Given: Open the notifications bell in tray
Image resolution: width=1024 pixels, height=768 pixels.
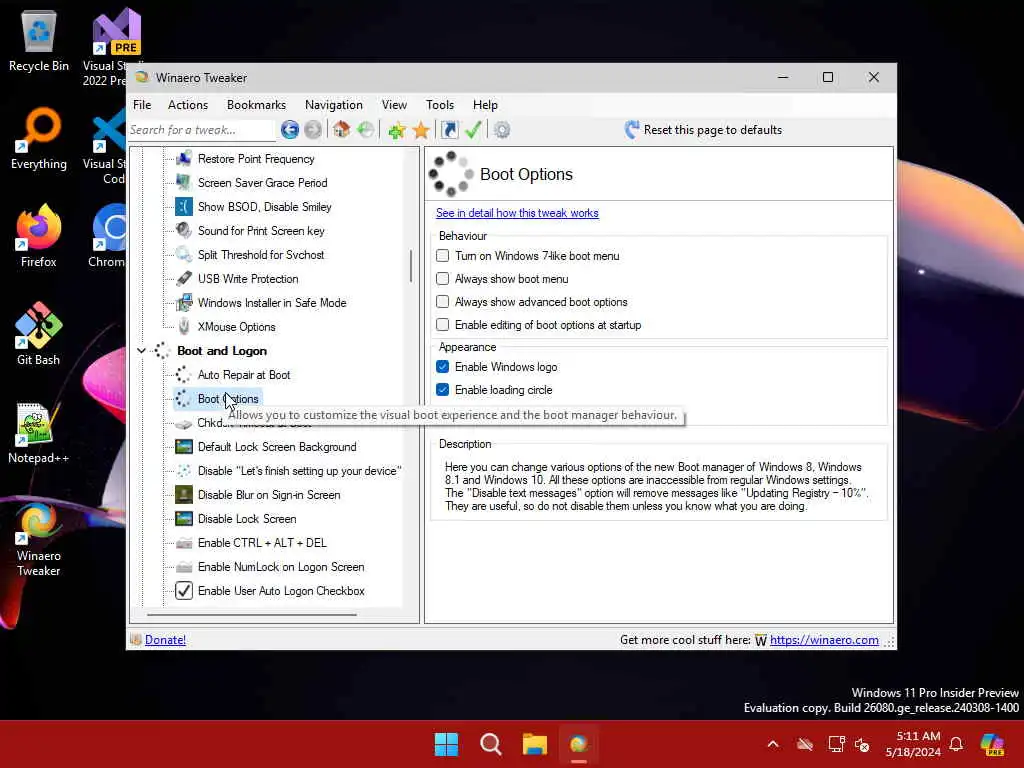Looking at the screenshot, I should [x=956, y=744].
